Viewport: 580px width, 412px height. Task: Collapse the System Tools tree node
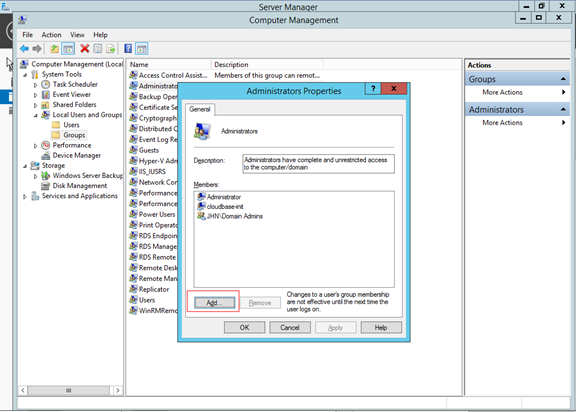click(x=25, y=75)
